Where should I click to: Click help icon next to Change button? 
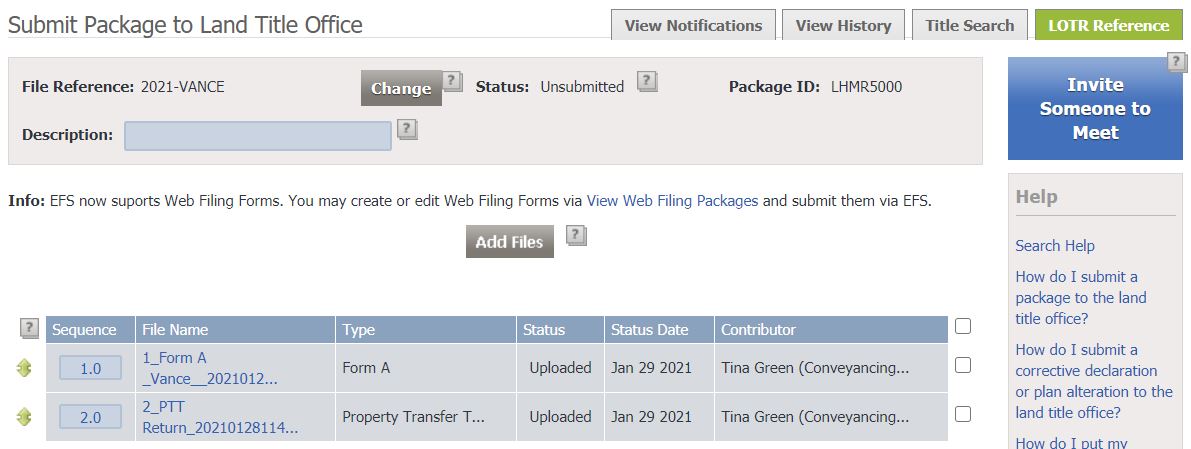(453, 81)
